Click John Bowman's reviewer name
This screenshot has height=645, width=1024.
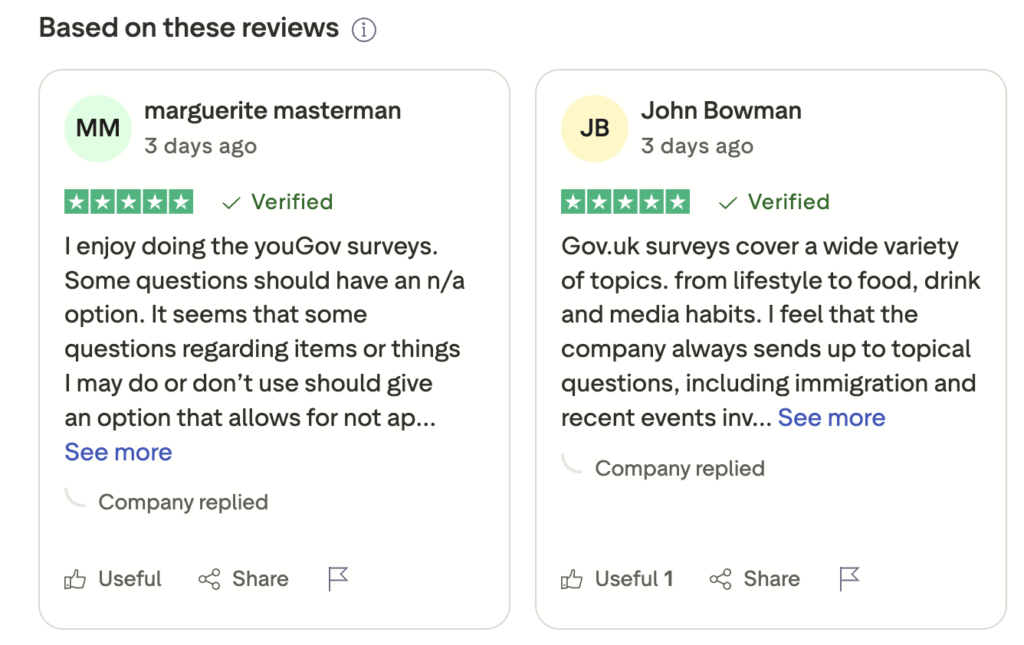click(722, 110)
